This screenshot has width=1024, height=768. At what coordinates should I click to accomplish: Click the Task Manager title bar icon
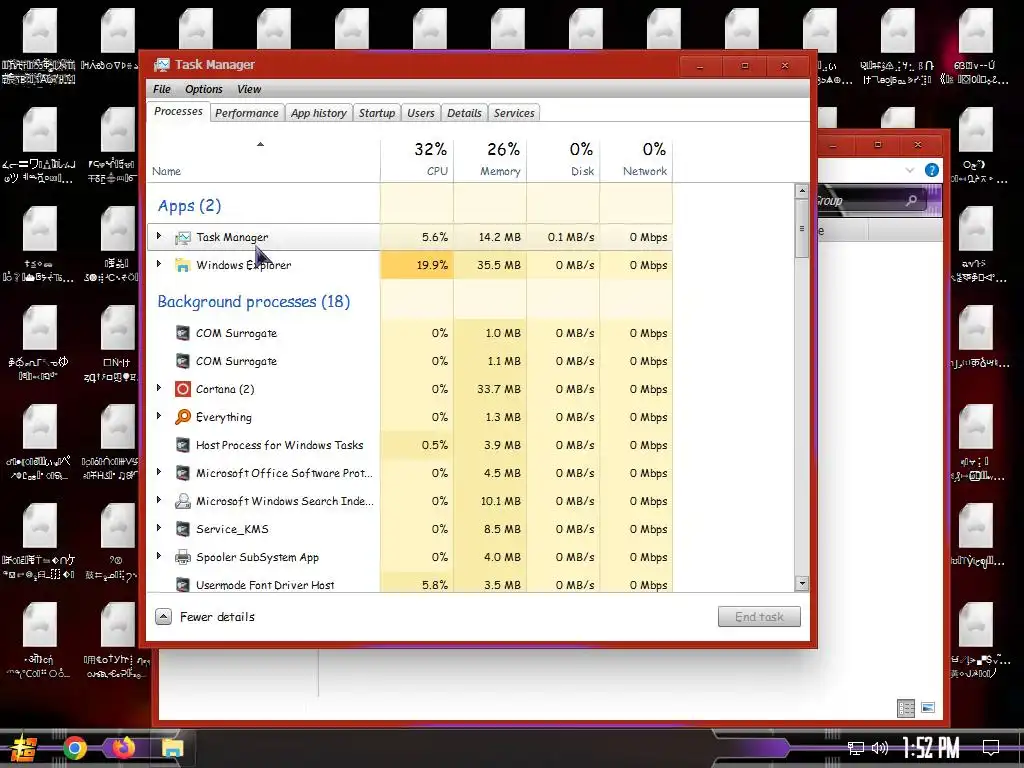[x=161, y=65]
